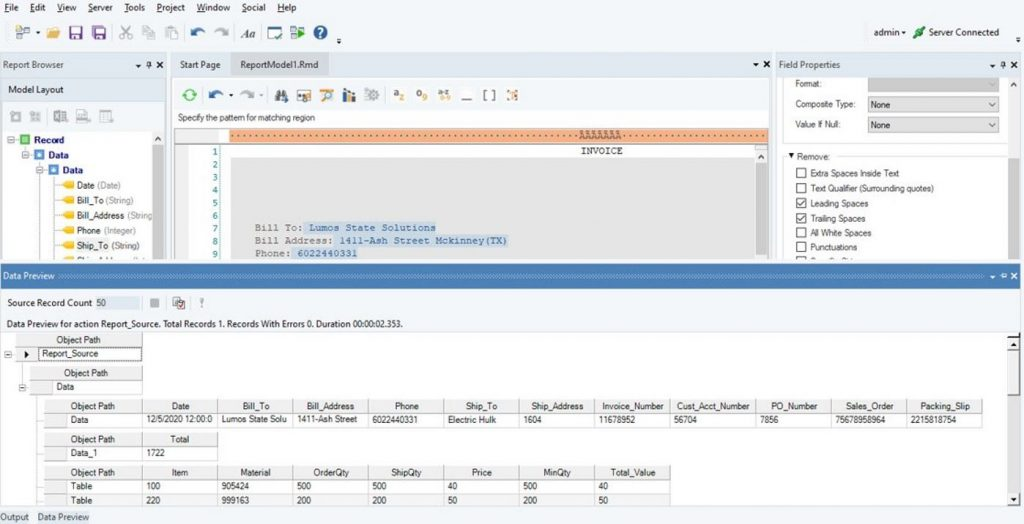
Task: Click the blue Help question mark icon
Action: [320, 33]
